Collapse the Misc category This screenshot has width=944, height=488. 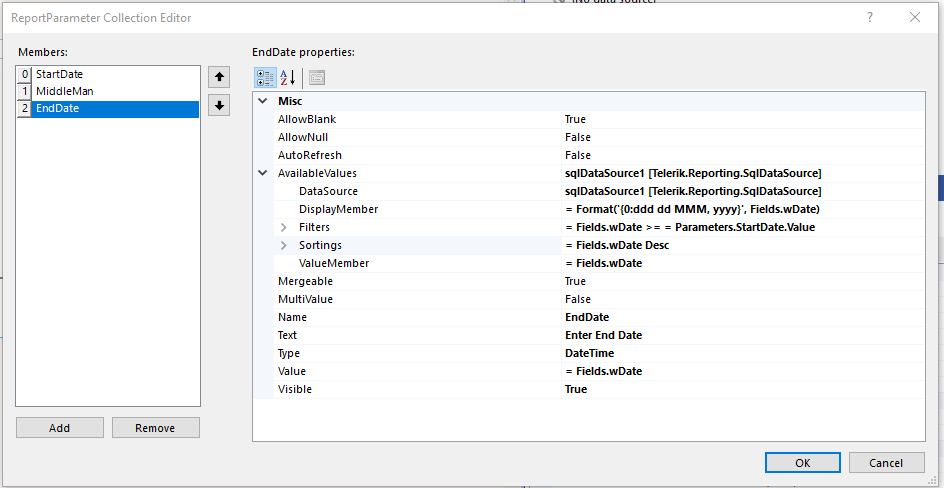[263, 101]
